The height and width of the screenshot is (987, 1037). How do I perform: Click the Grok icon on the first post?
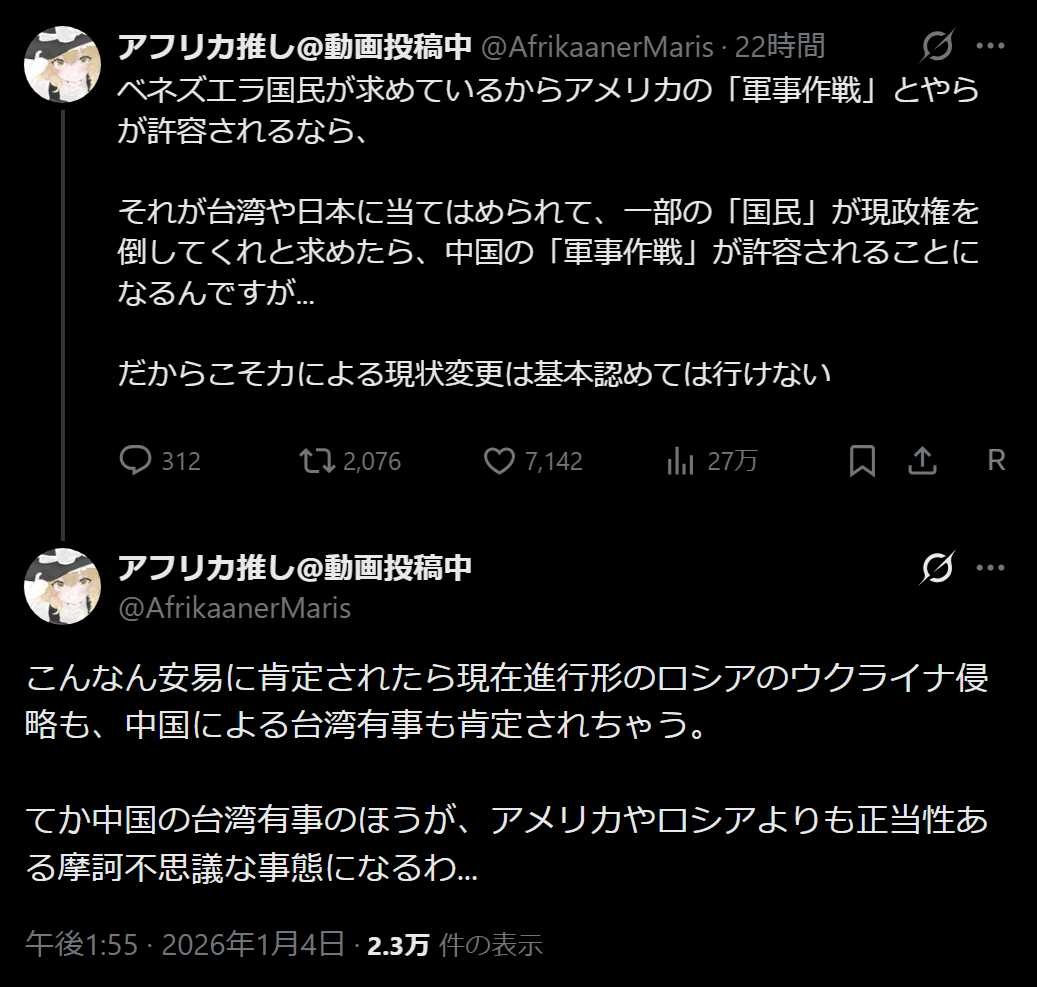pos(938,46)
